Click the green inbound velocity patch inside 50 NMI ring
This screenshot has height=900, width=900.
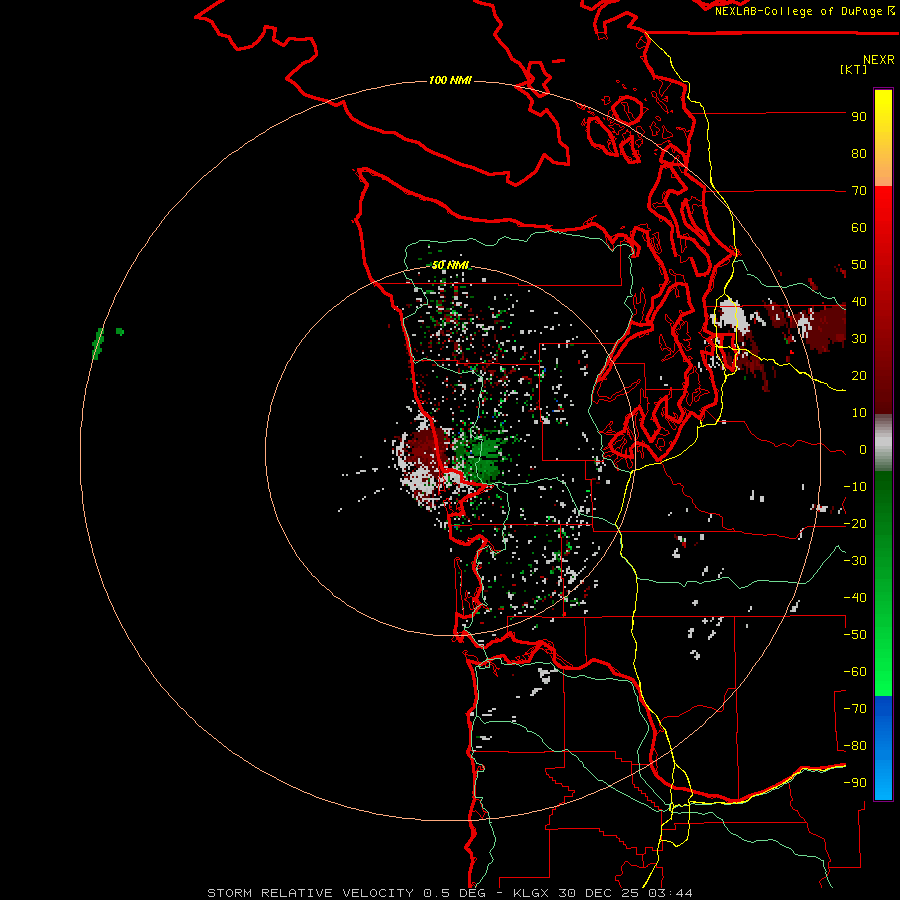tap(483, 457)
